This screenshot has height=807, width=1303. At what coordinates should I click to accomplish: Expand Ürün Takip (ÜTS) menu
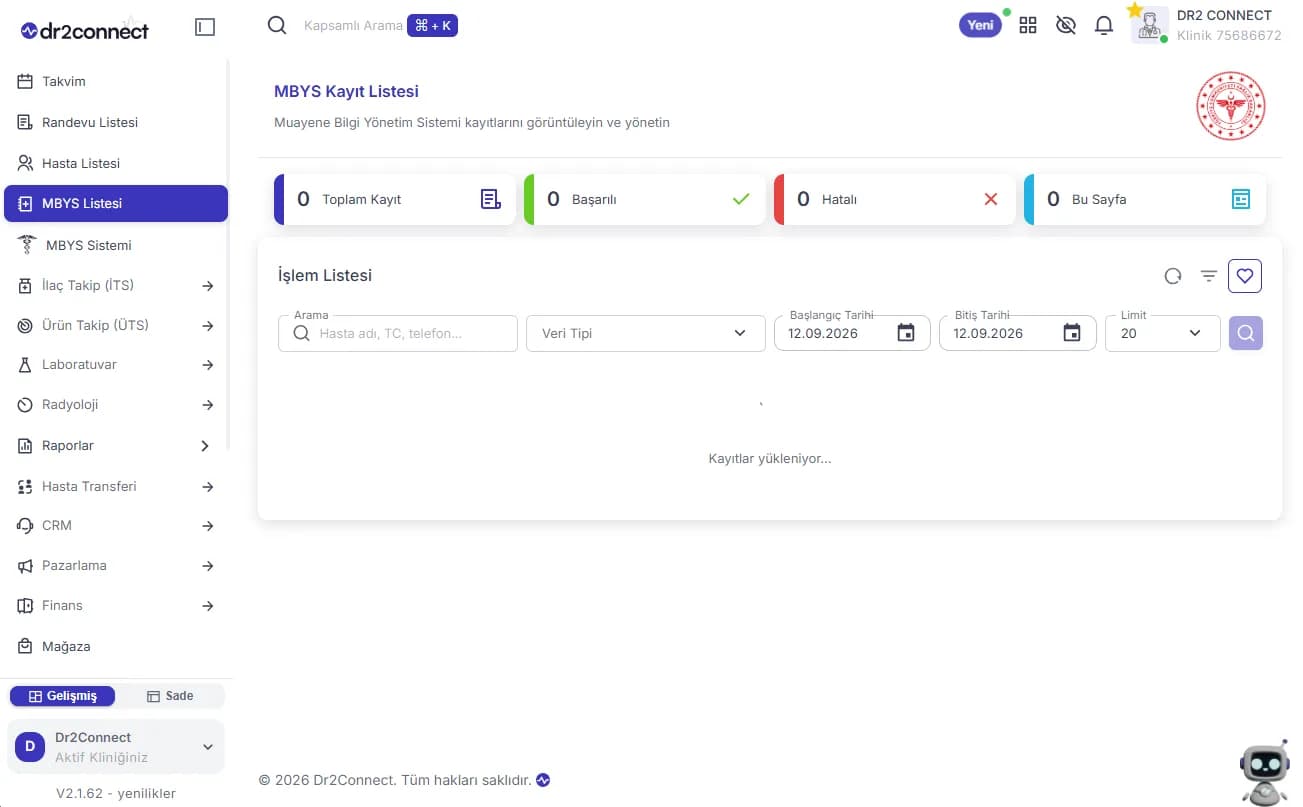coord(116,325)
